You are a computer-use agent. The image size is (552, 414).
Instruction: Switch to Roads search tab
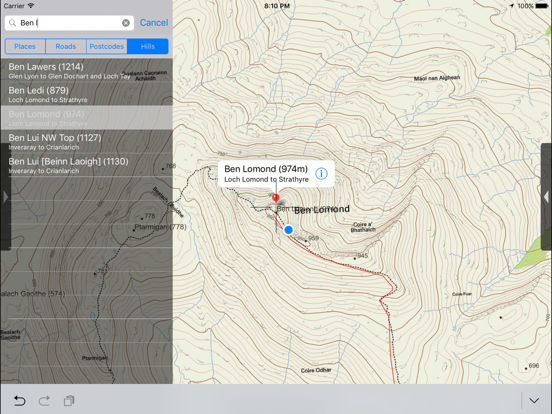tap(66, 46)
